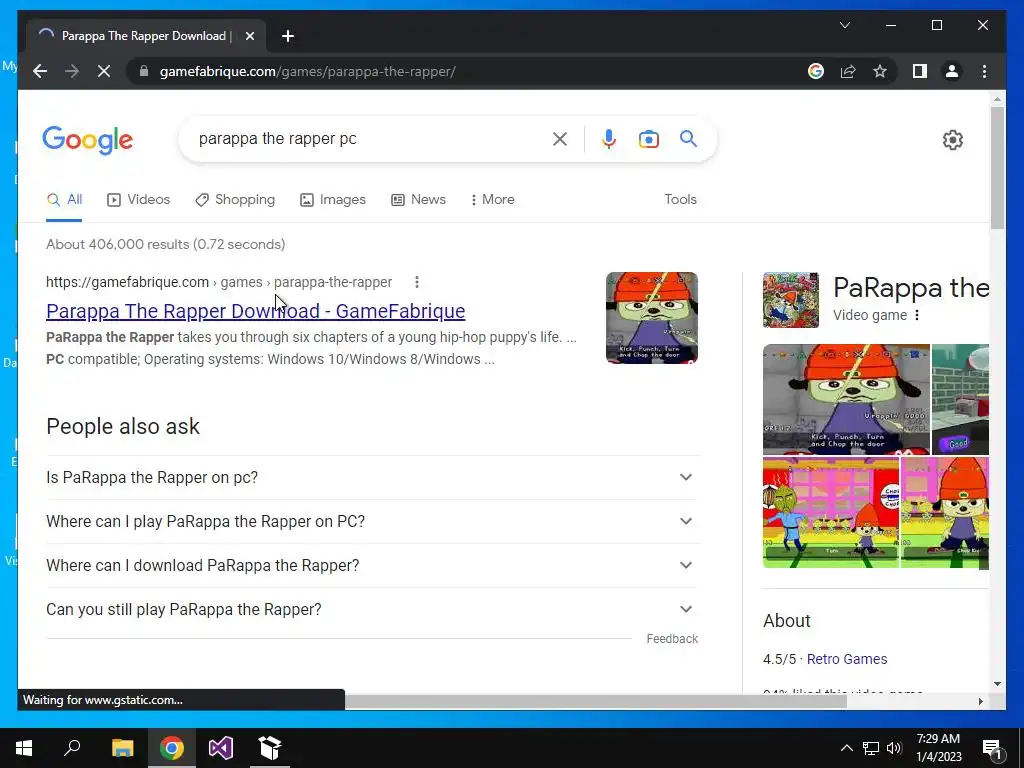Expand "Where can I play PaRappa the Rapper on PC?"
Viewport: 1024px width, 768px height.
point(372,521)
